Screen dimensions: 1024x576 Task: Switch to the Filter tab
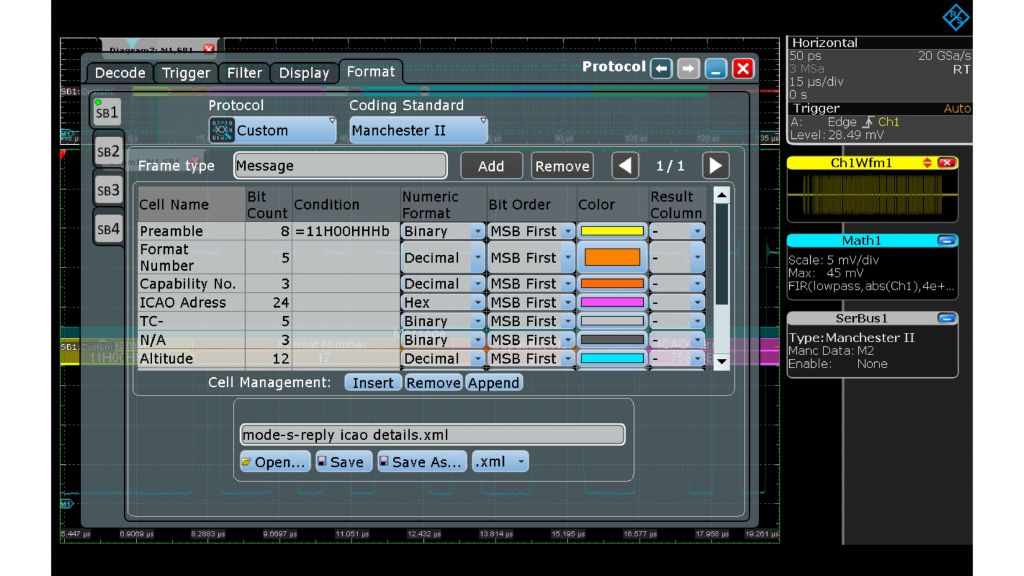click(x=244, y=73)
